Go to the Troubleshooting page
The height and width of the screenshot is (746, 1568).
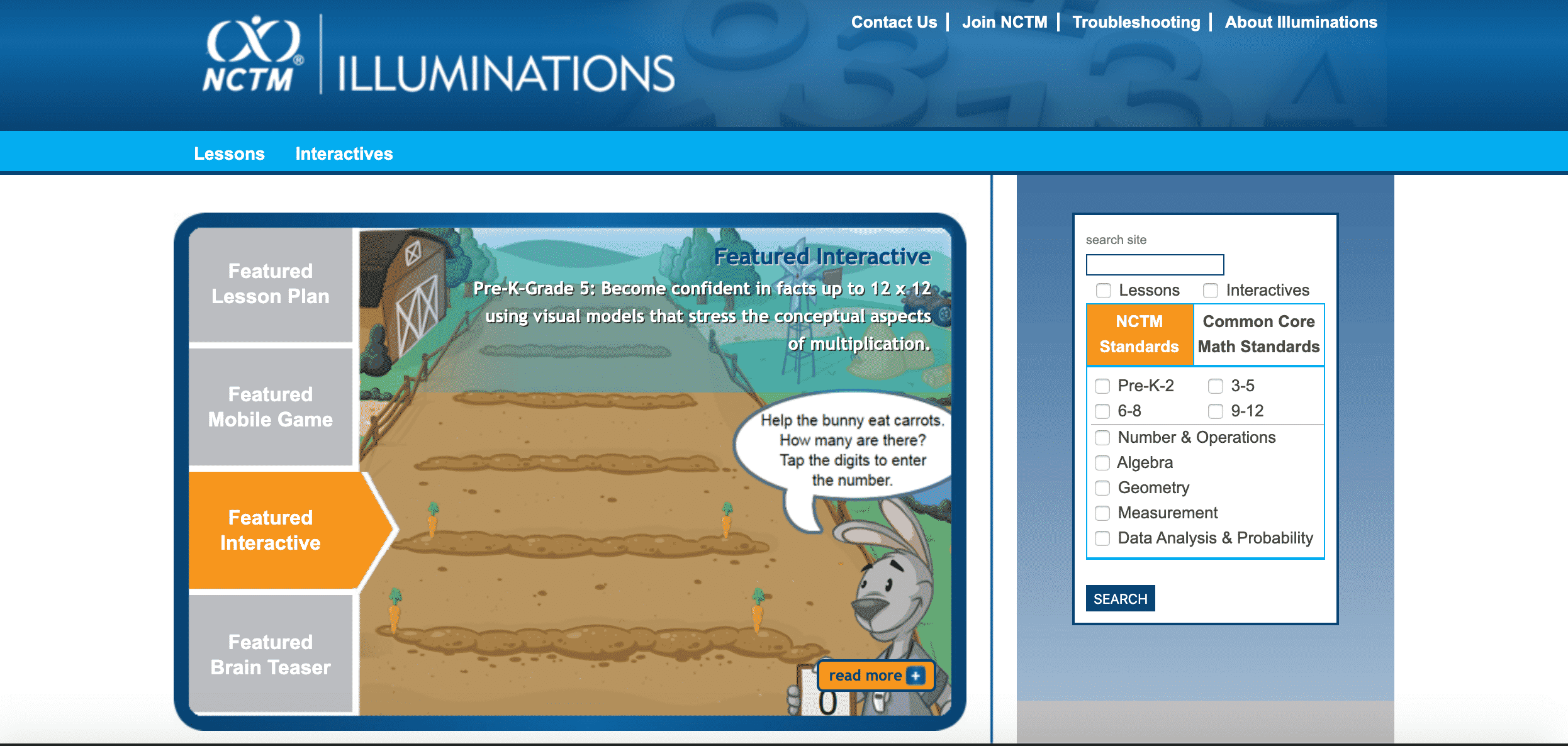[x=1136, y=22]
